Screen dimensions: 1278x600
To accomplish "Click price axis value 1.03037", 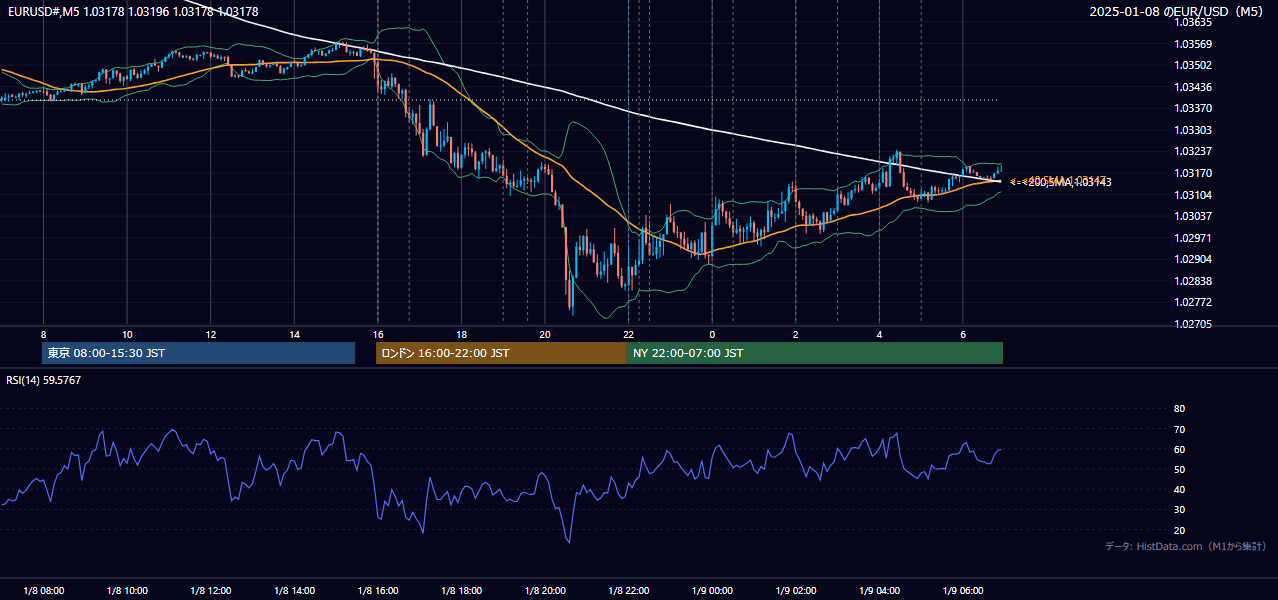I will click(1192, 216).
